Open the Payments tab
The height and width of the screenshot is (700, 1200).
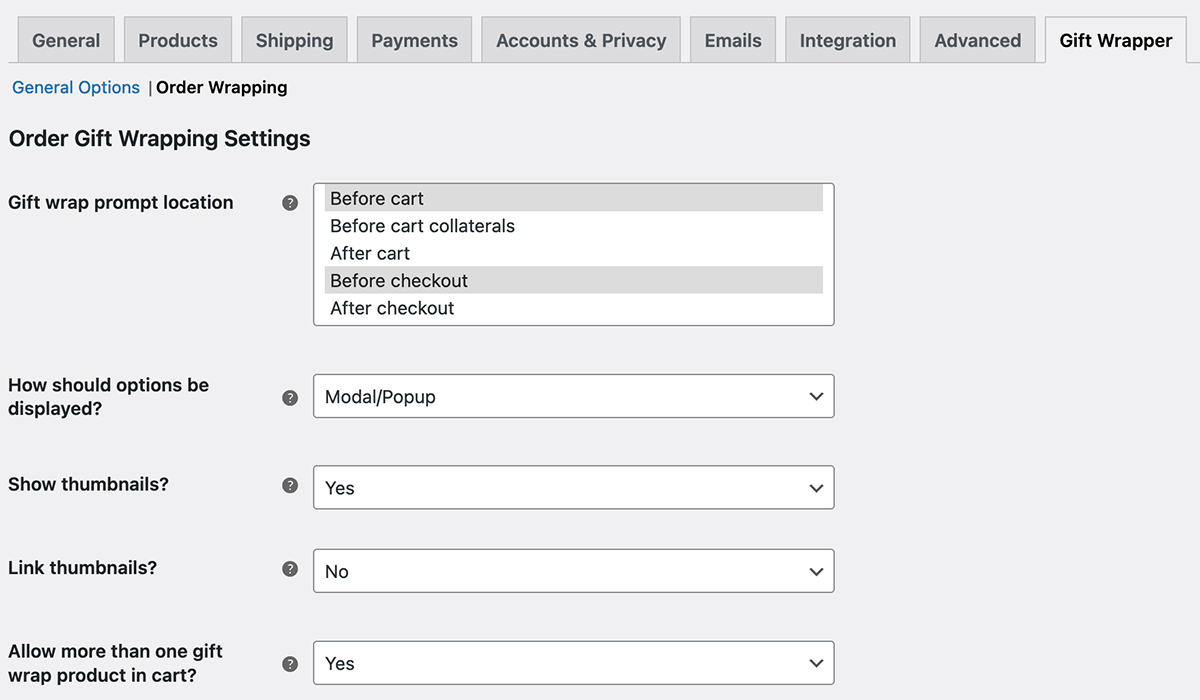pos(414,41)
